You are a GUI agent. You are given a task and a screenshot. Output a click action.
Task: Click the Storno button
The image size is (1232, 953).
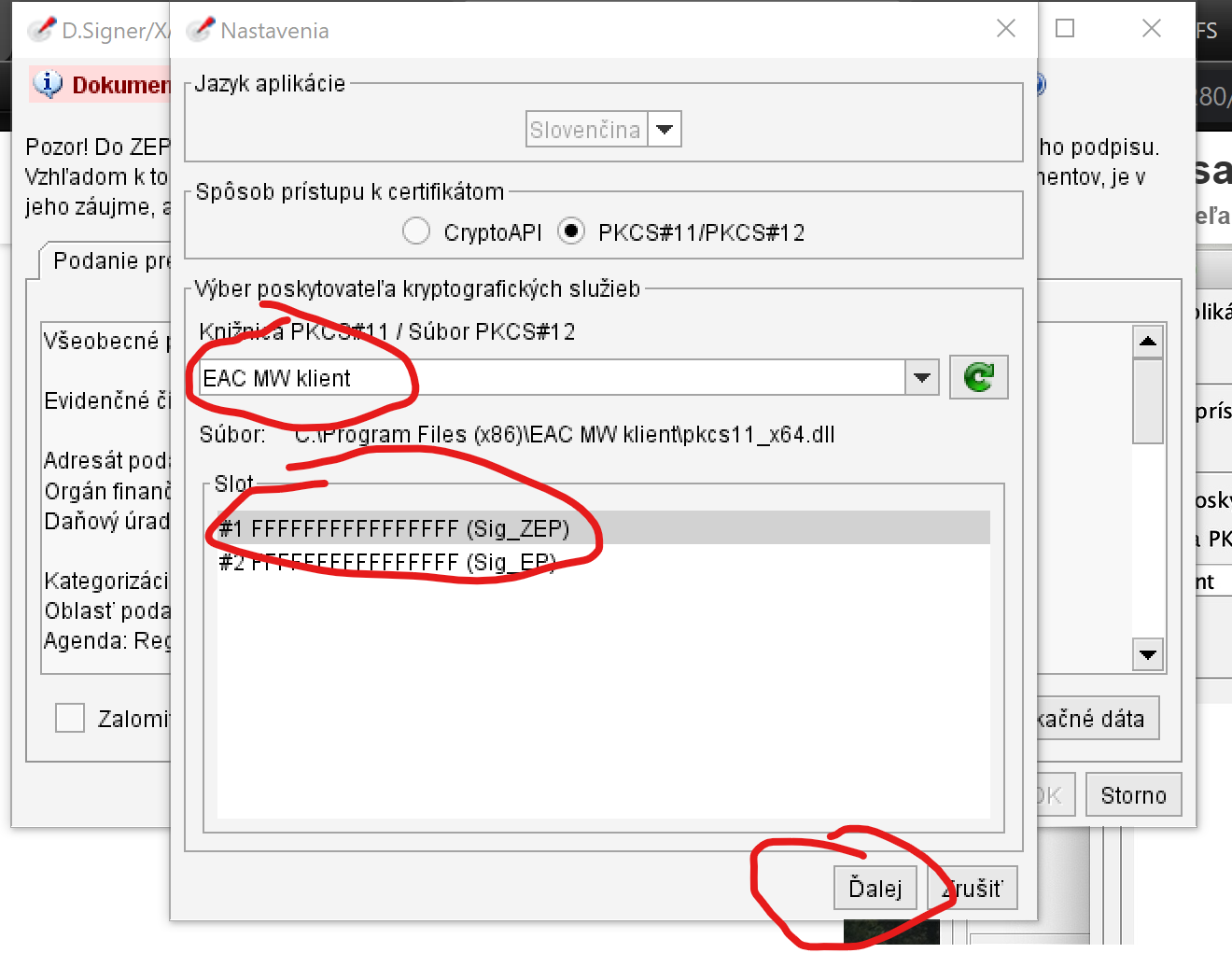[1133, 795]
